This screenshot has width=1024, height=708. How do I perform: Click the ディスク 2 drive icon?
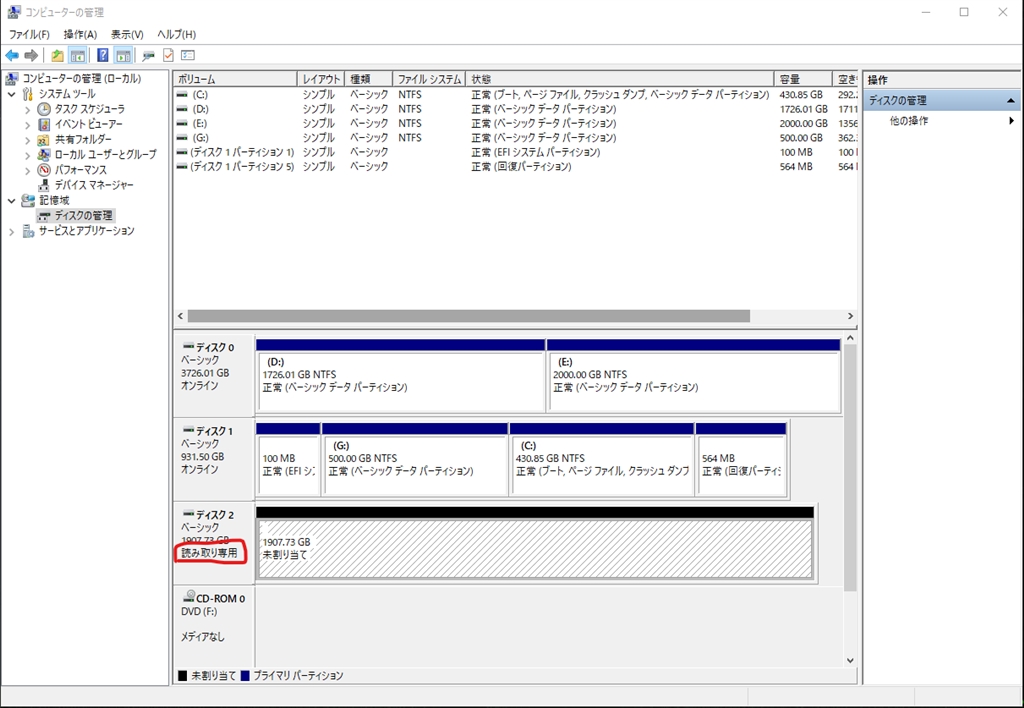(189, 513)
